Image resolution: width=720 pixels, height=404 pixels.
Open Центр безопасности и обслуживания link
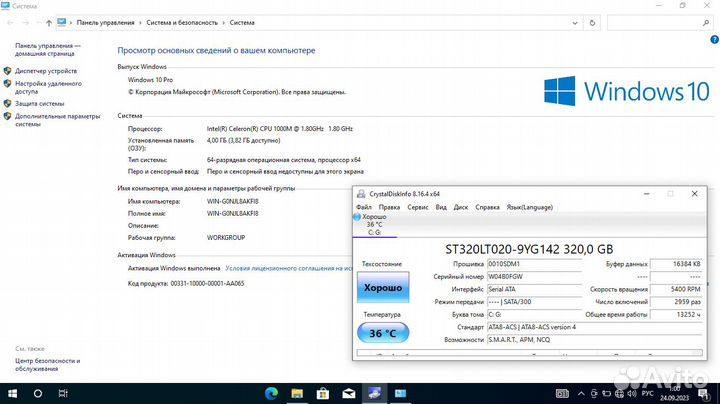pos(47,365)
